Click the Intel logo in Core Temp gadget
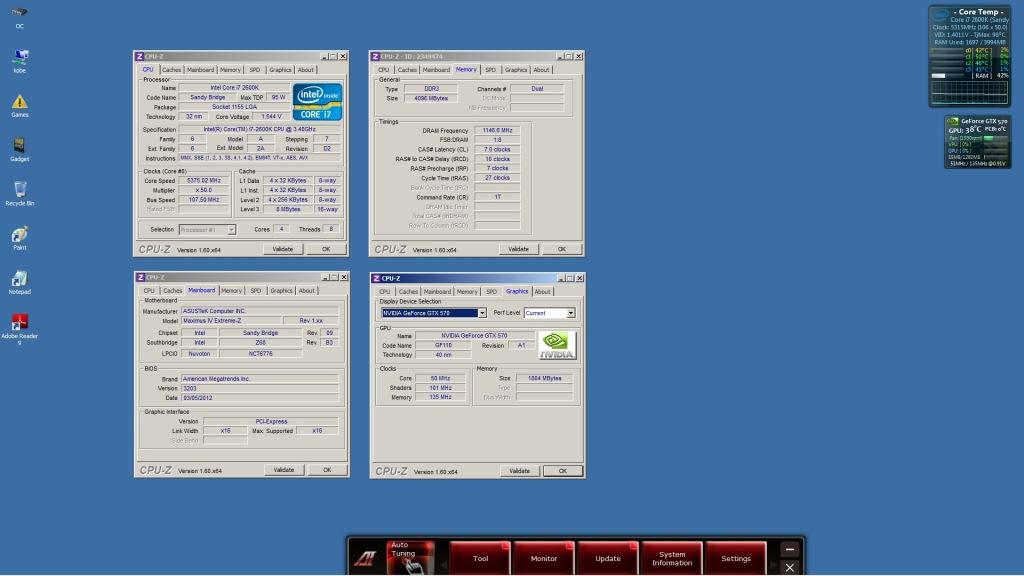 [x=940, y=16]
